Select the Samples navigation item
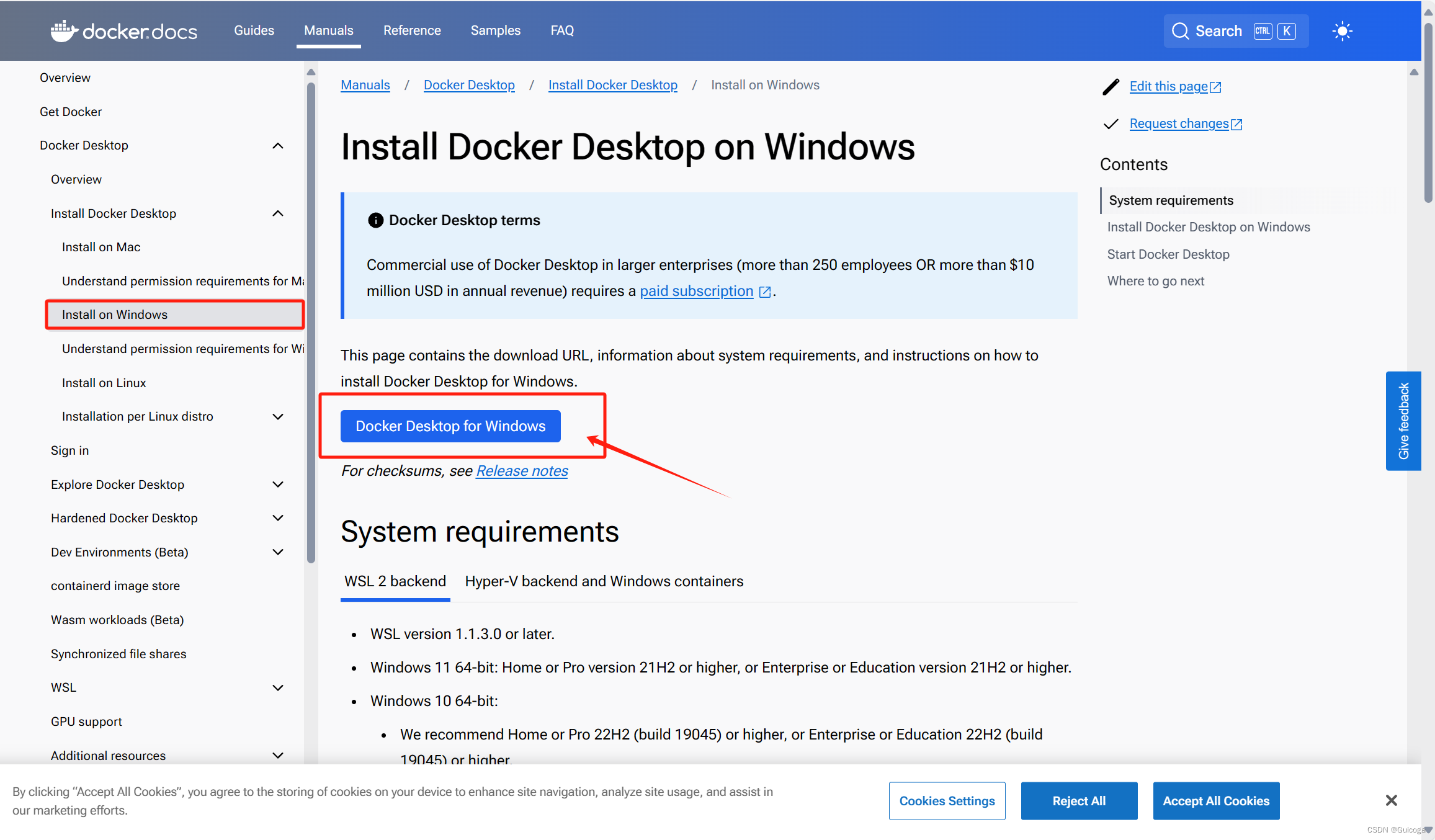The height and width of the screenshot is (840, 1435). [x=495, y=30]
